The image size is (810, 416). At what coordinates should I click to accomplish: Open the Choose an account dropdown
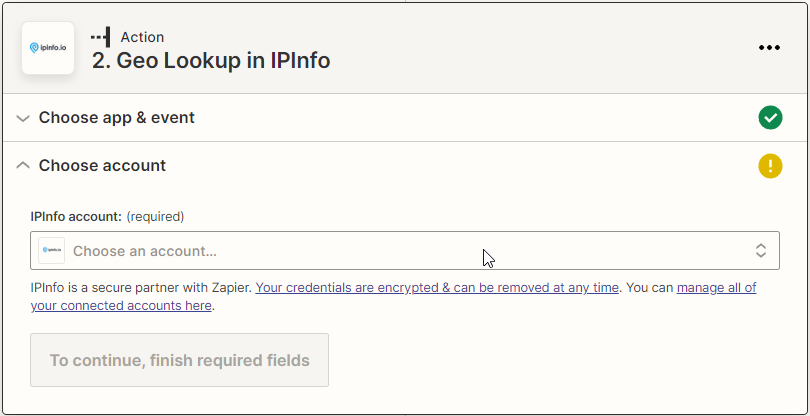pos(400,250)
